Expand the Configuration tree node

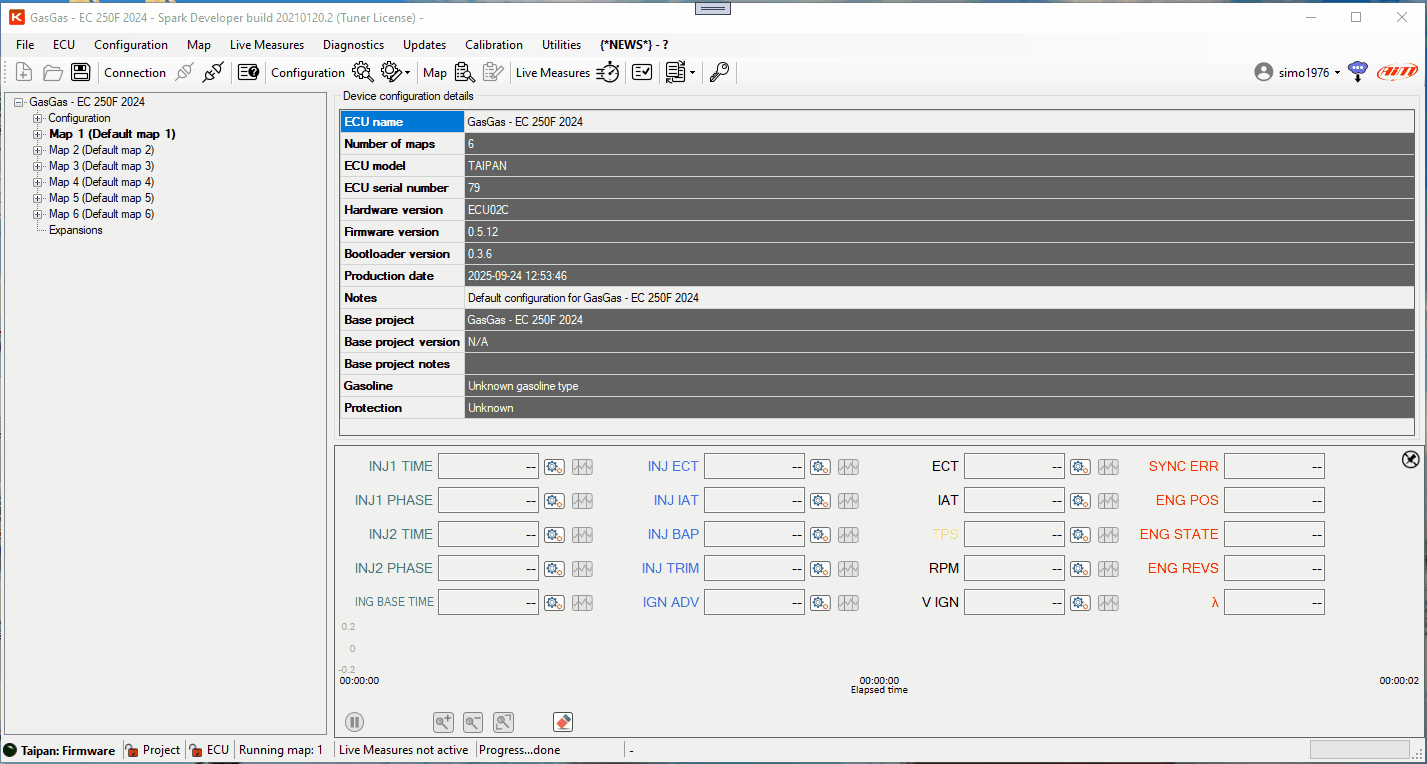[38, 118]
